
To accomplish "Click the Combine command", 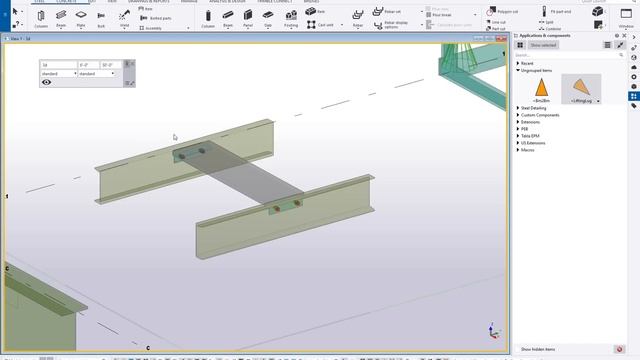I will [x=550, y=29].
